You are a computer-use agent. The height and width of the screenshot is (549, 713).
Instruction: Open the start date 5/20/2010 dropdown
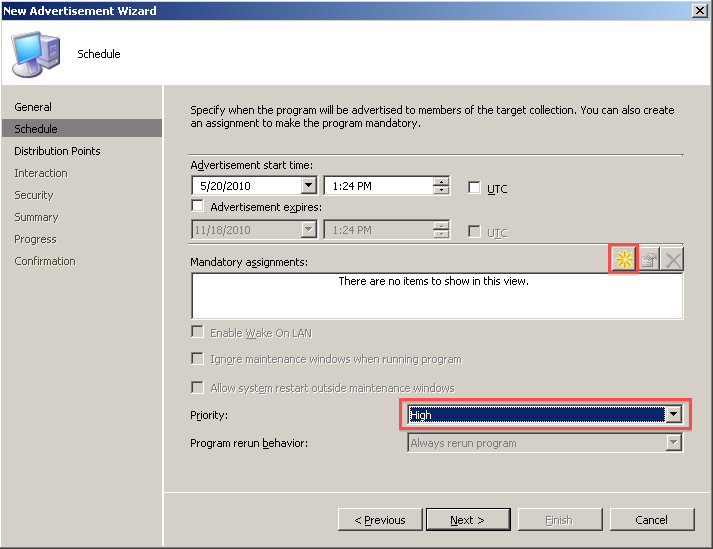309,185
